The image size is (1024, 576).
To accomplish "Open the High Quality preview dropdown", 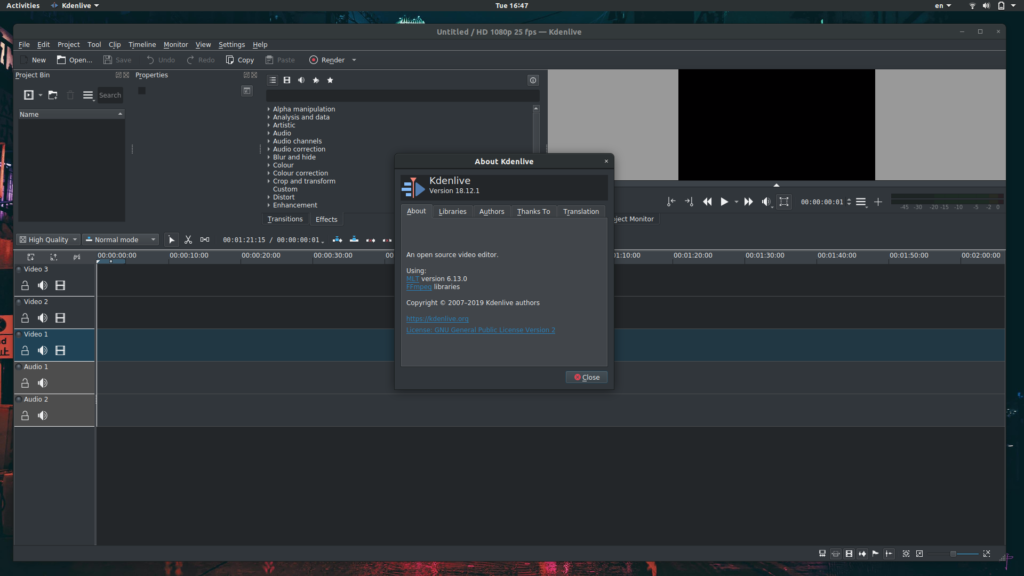I will (46, 239).
